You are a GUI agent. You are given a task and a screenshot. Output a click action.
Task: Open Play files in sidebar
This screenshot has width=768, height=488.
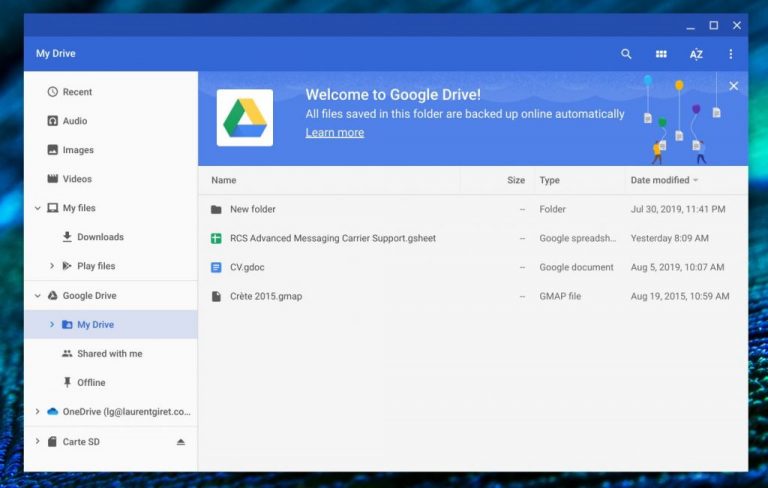(x=96, y=266)
